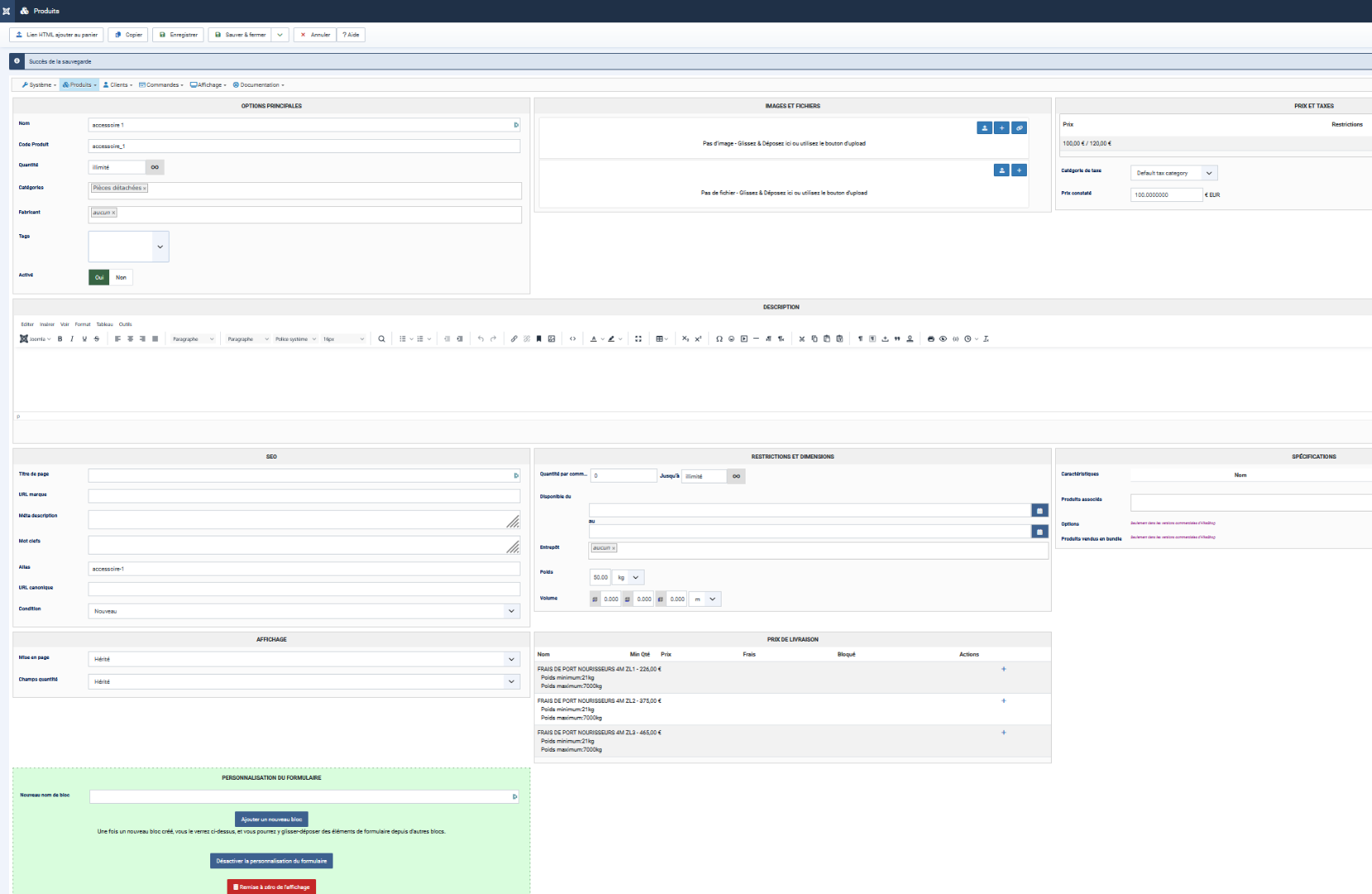Toggle unlimited quantity infinity button
The height and width of the screenshot is (894, 1372).
(155, 167)
